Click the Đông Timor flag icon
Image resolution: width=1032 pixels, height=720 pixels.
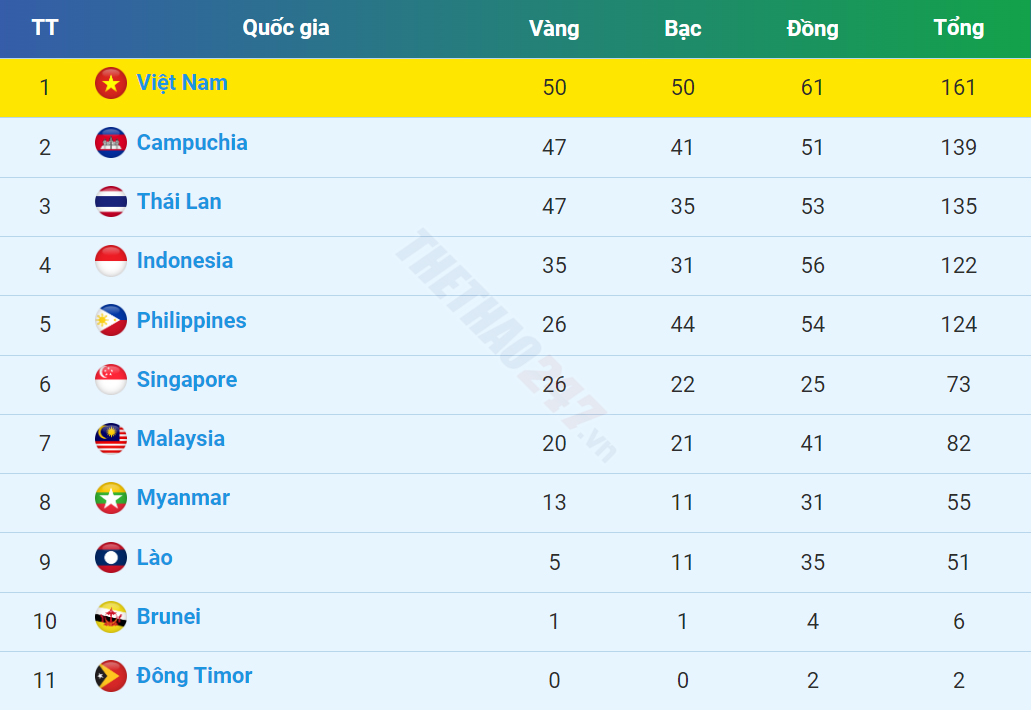pos(111,676)
